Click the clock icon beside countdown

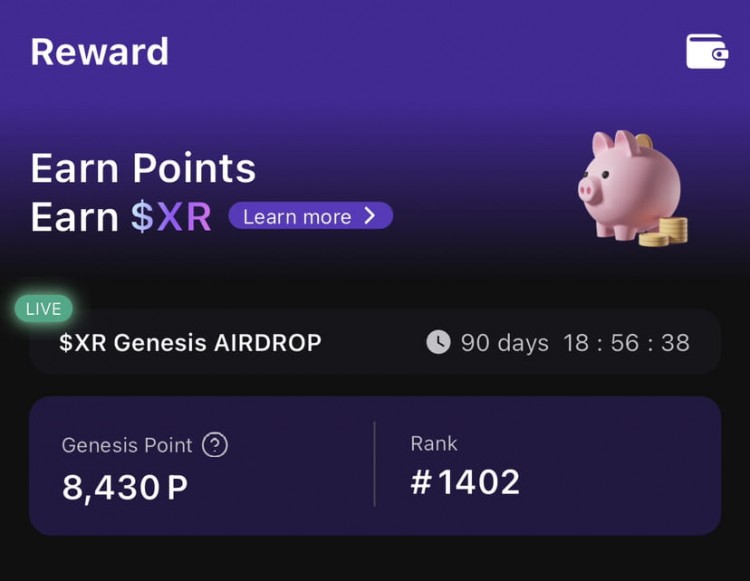point(438,343)
